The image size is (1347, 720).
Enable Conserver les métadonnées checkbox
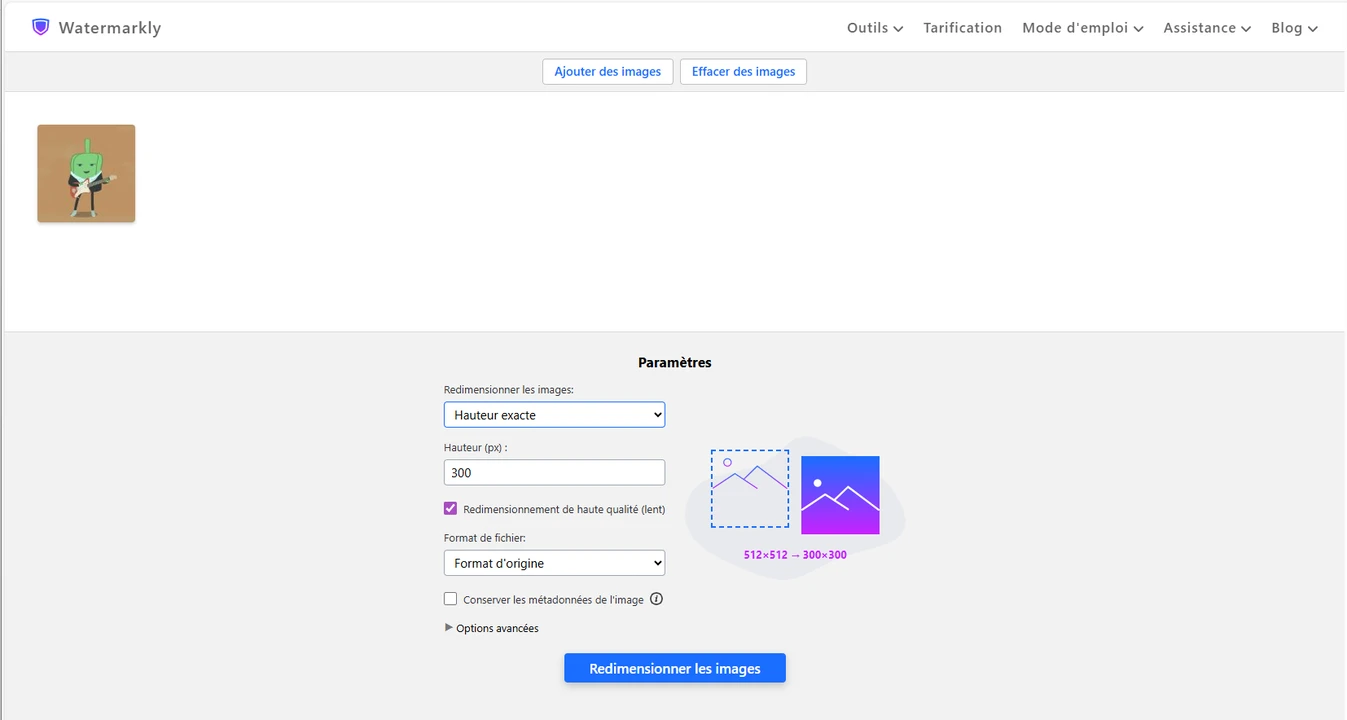450,599
